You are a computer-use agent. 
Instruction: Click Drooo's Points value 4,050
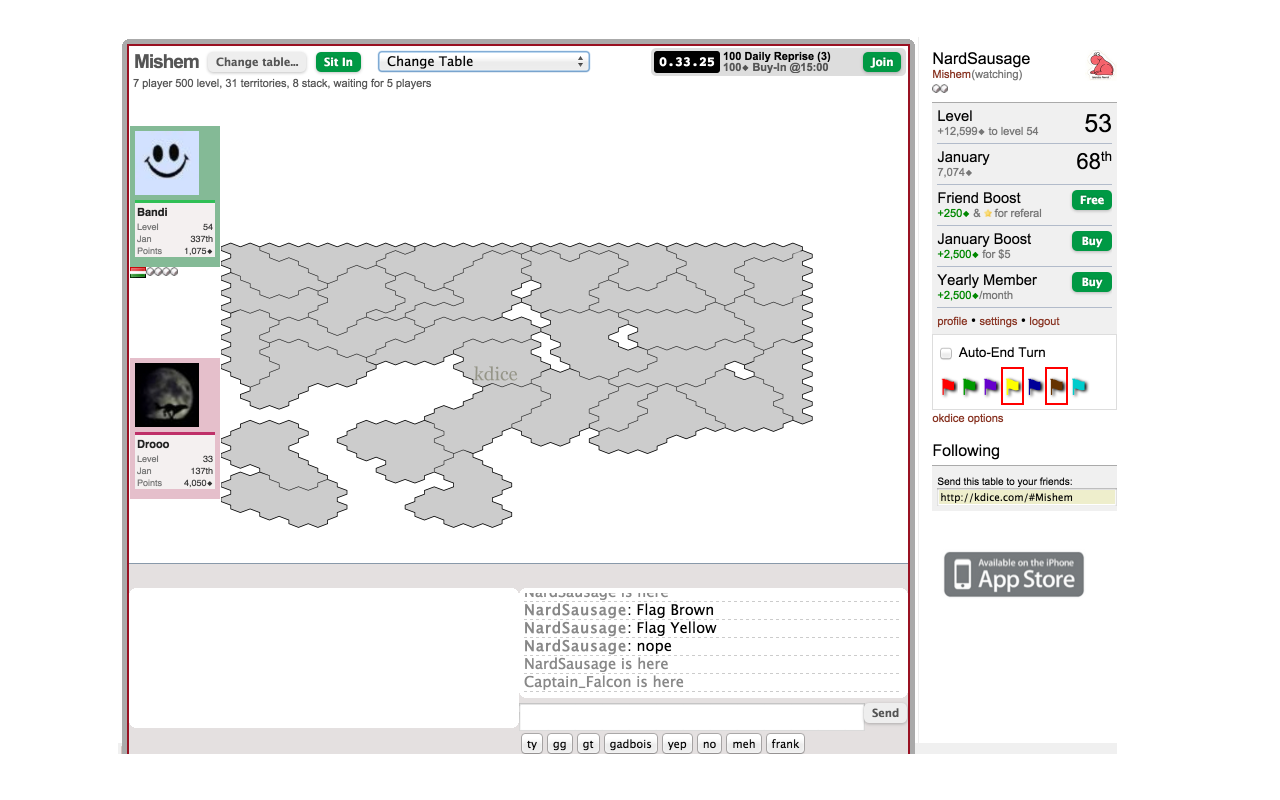[x=198, y=483]
